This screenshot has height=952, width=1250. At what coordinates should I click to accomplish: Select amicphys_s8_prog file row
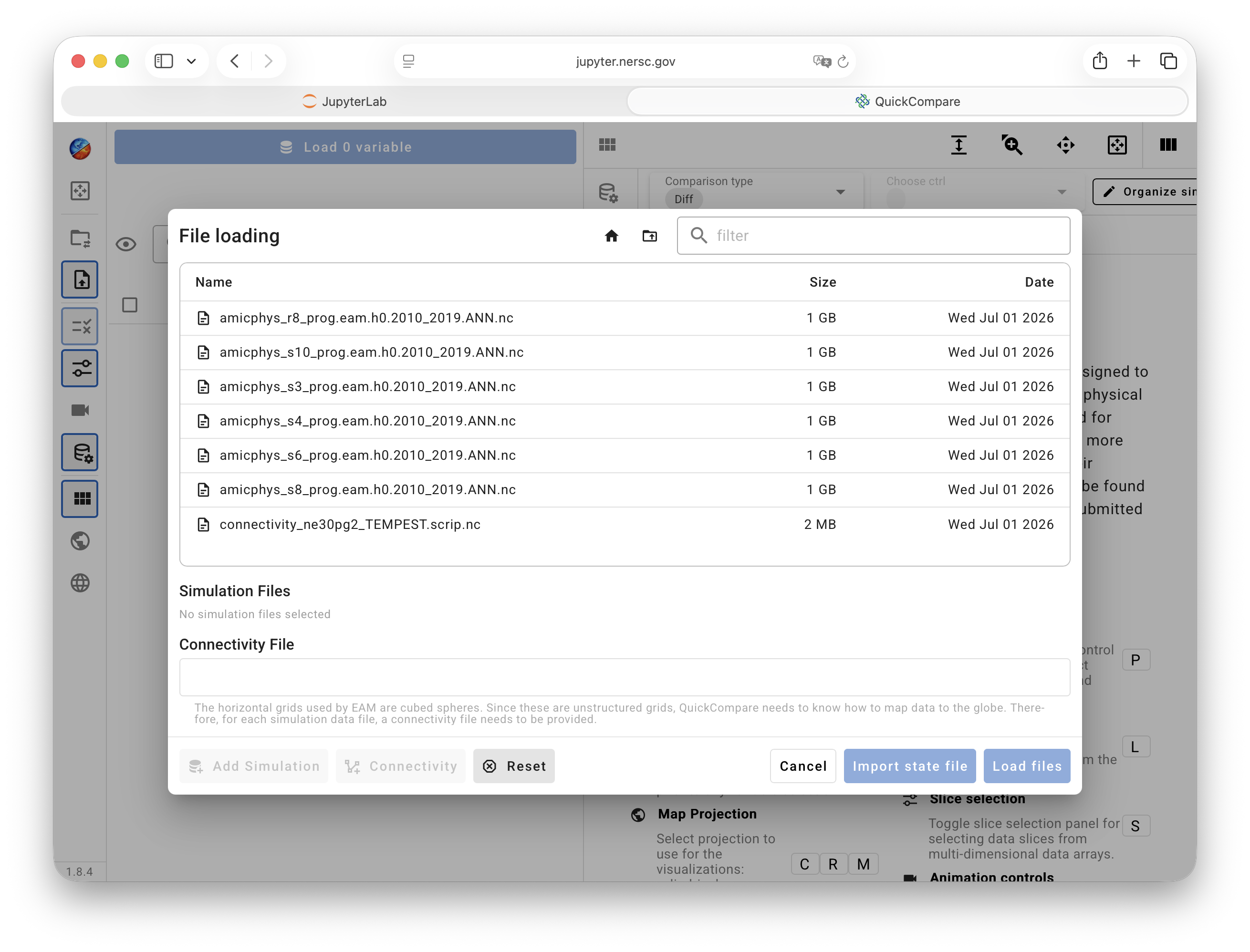click(x=625, y=490)
